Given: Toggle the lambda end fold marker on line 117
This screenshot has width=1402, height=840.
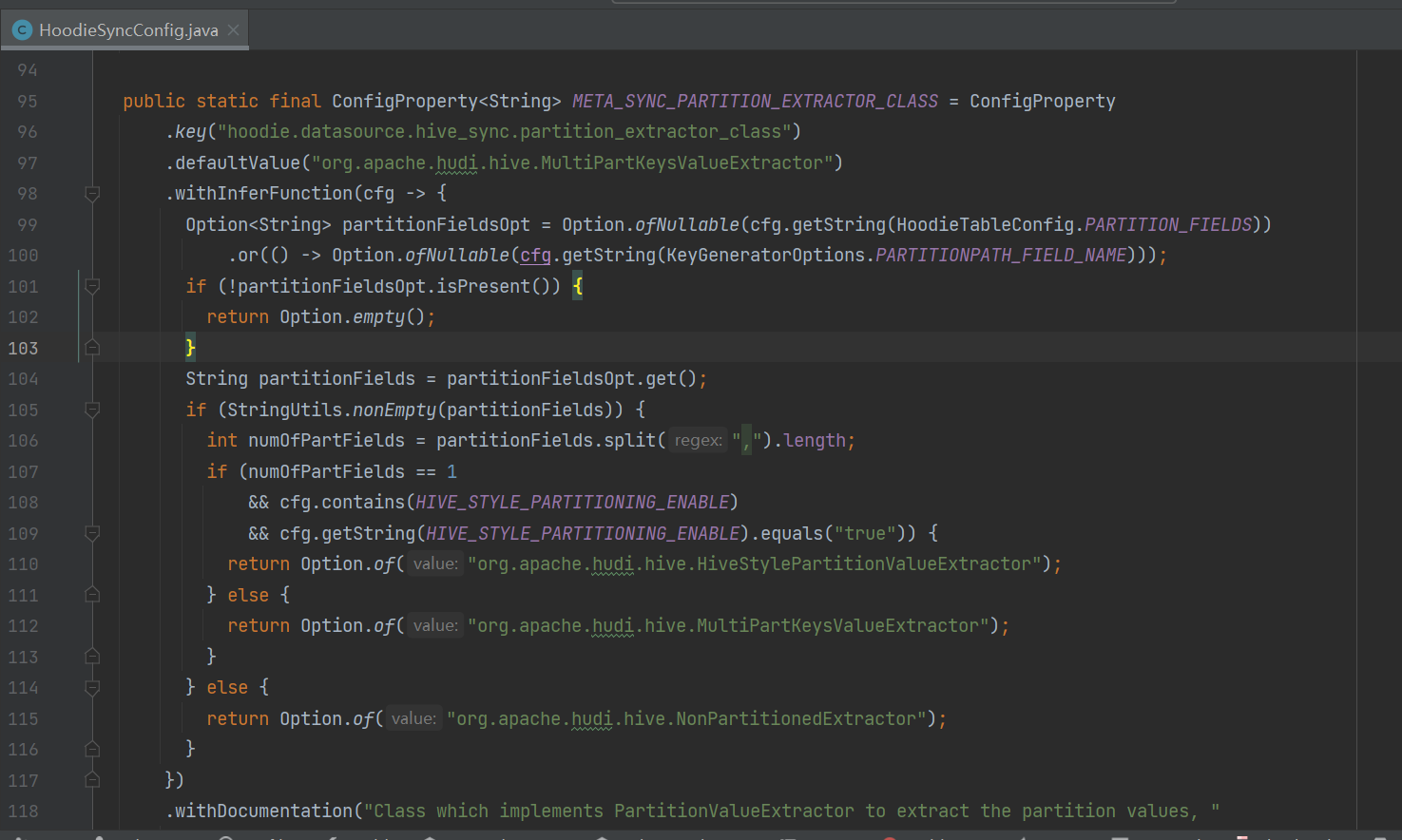Looking at the screenshot, I should coord(92,780).
